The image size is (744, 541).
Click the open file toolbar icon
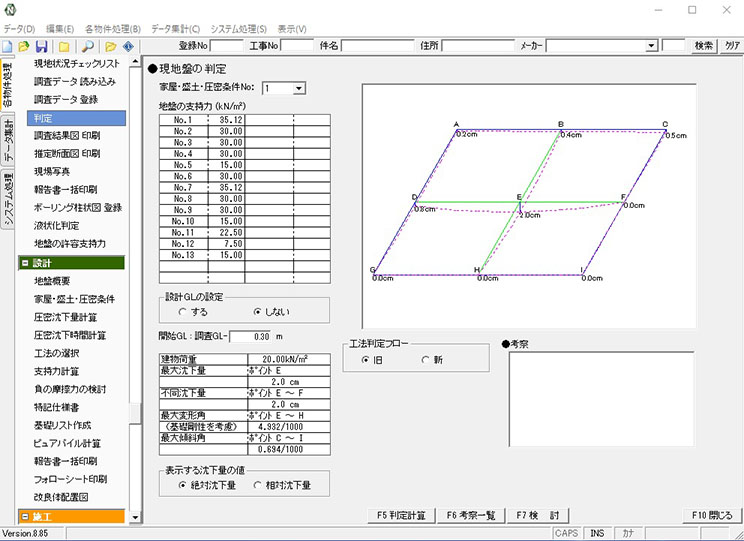click(x=23, y=47)
